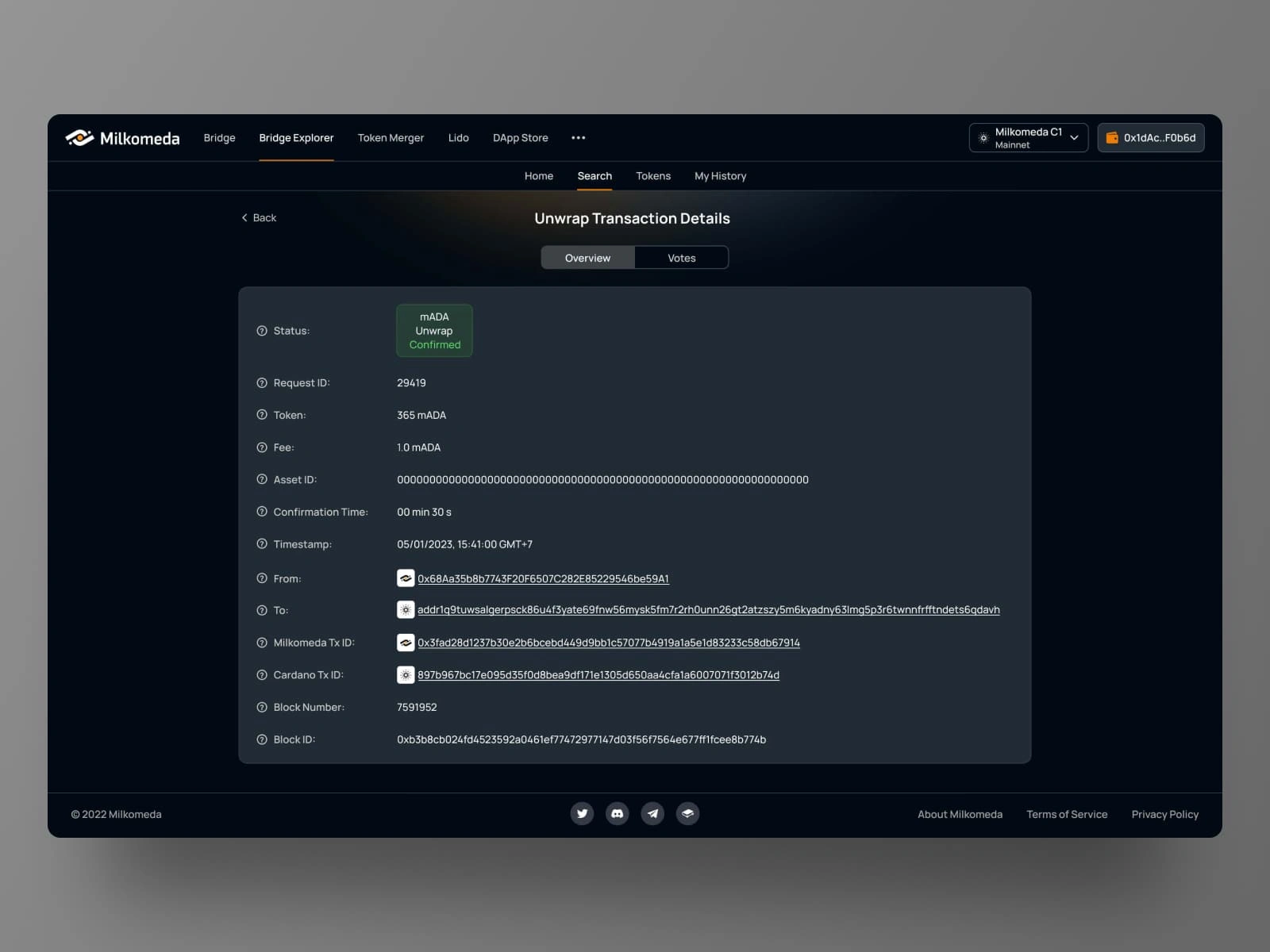Click confirmation time 00 min 30 s
1270x952 pixels.
coord(424,512)
